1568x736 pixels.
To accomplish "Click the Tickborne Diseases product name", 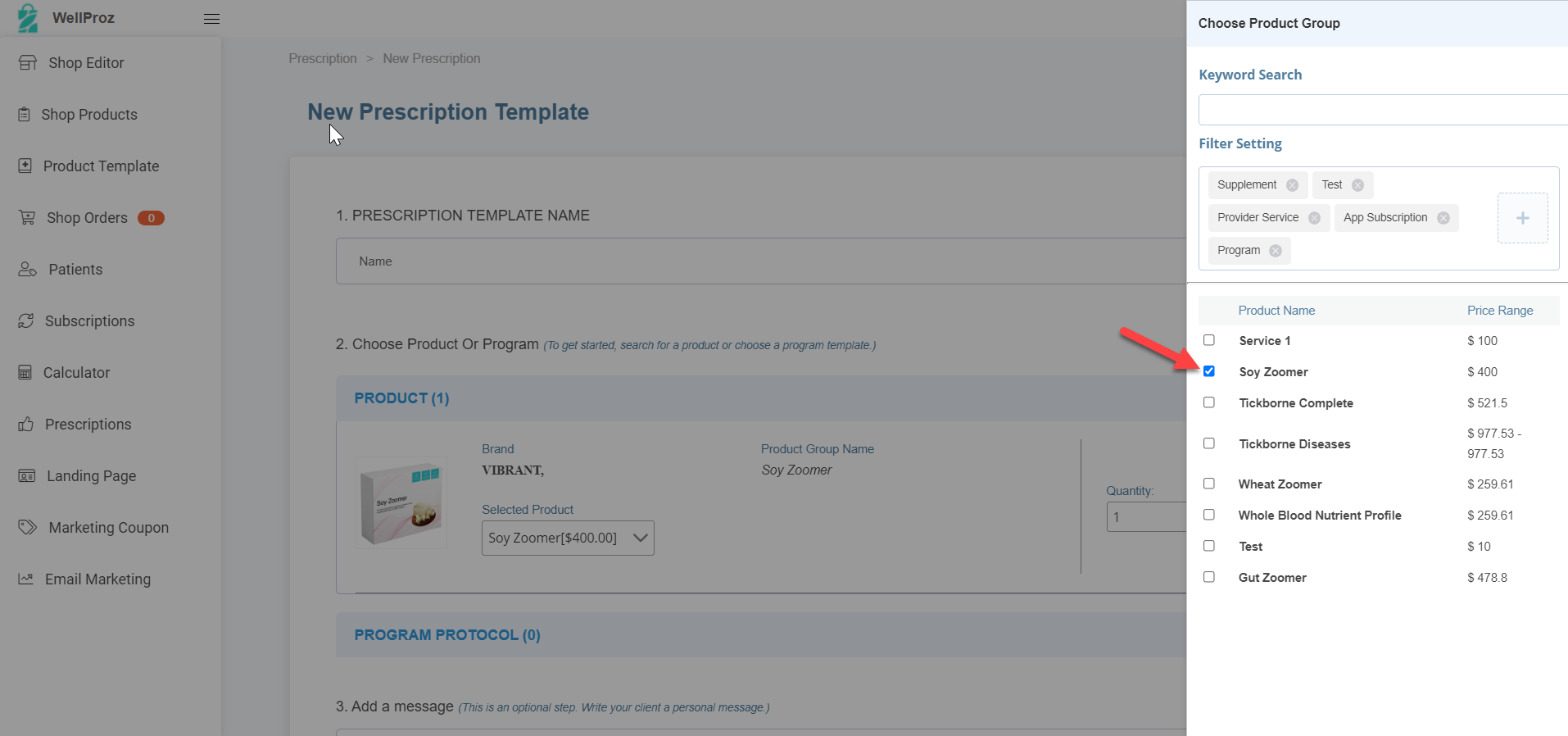I will pos(1294,444).
